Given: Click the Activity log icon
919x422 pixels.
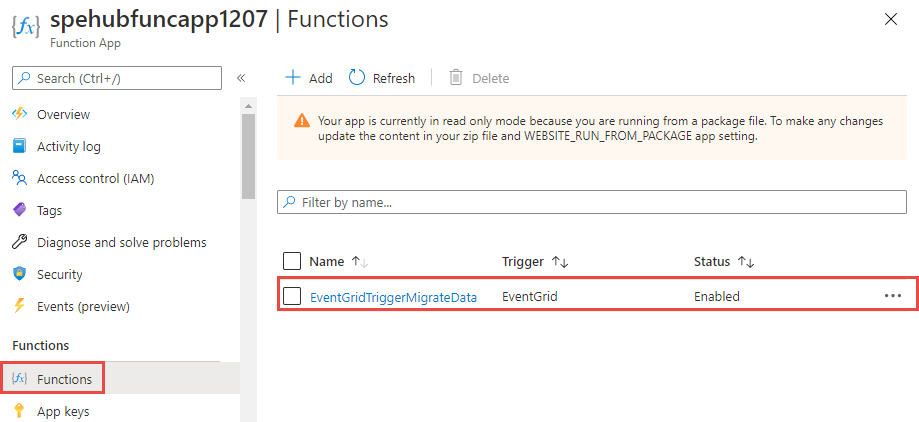Looking at the screenshot, I should [x=19, y=147].
